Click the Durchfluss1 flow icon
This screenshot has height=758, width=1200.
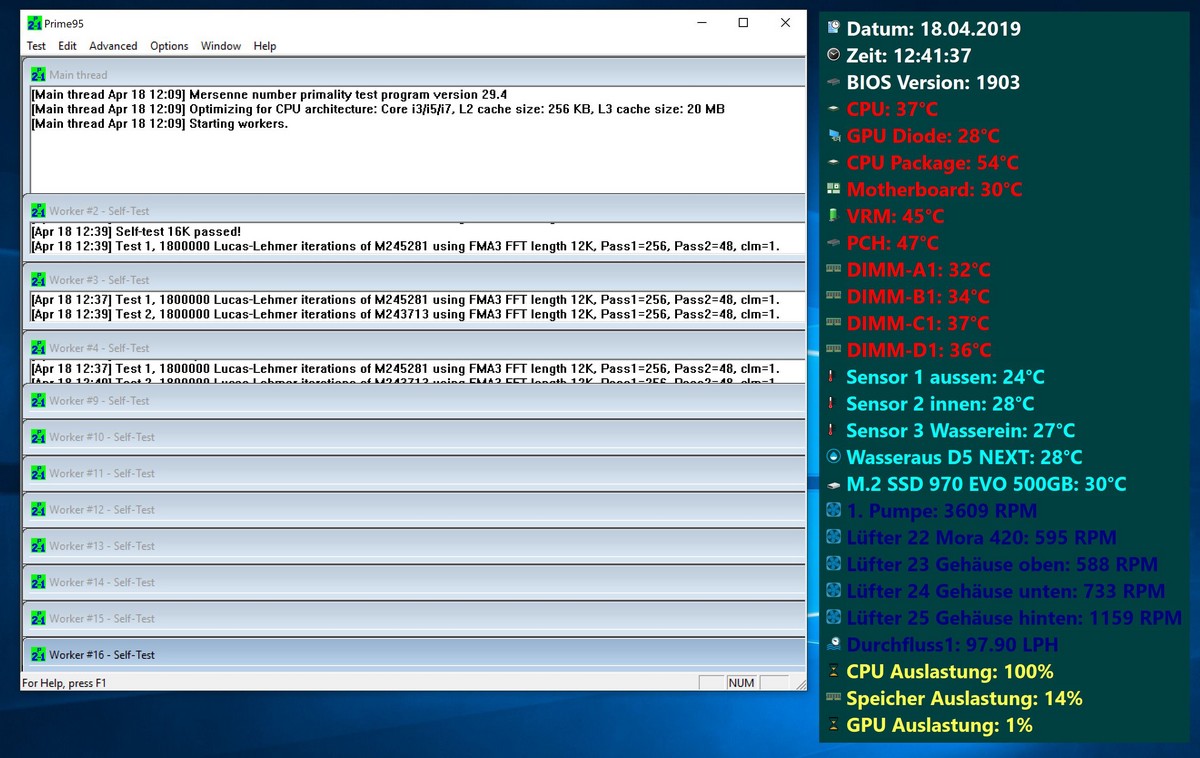click(834, 645)
